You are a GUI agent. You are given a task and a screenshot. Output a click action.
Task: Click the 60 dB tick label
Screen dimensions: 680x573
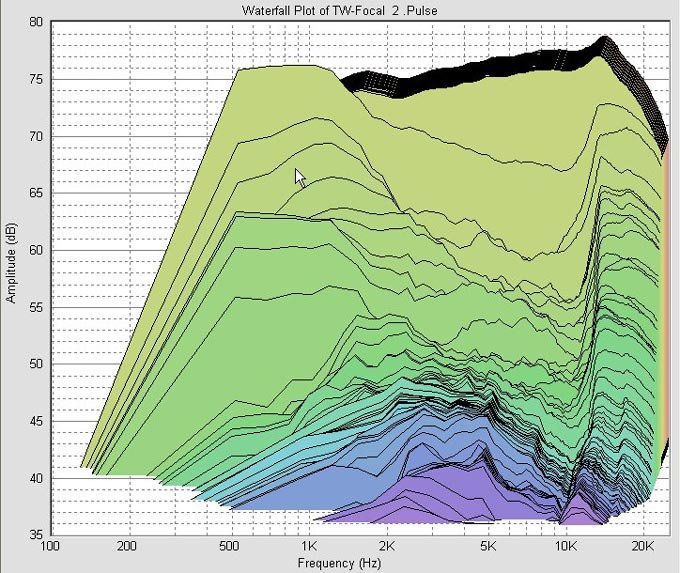coord(36,250)
